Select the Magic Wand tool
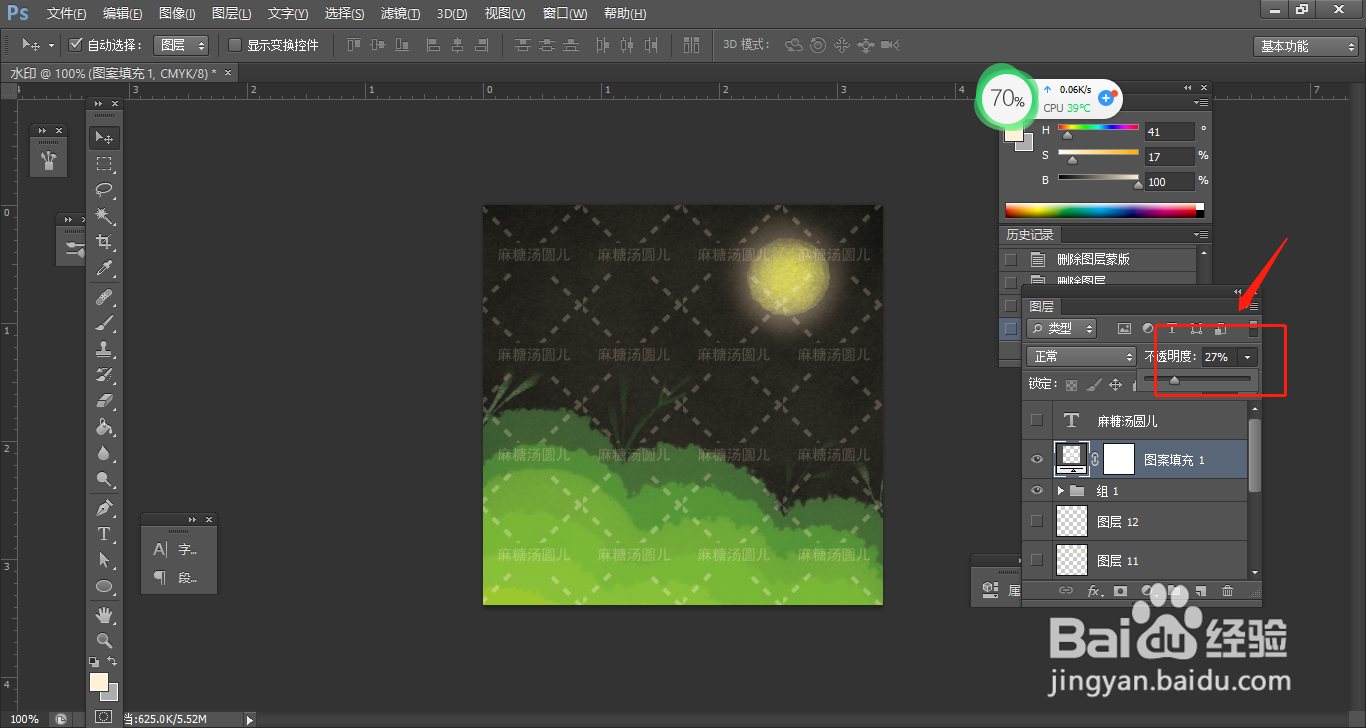This screenshot has width=1366, height=728. tap(104, 216)
